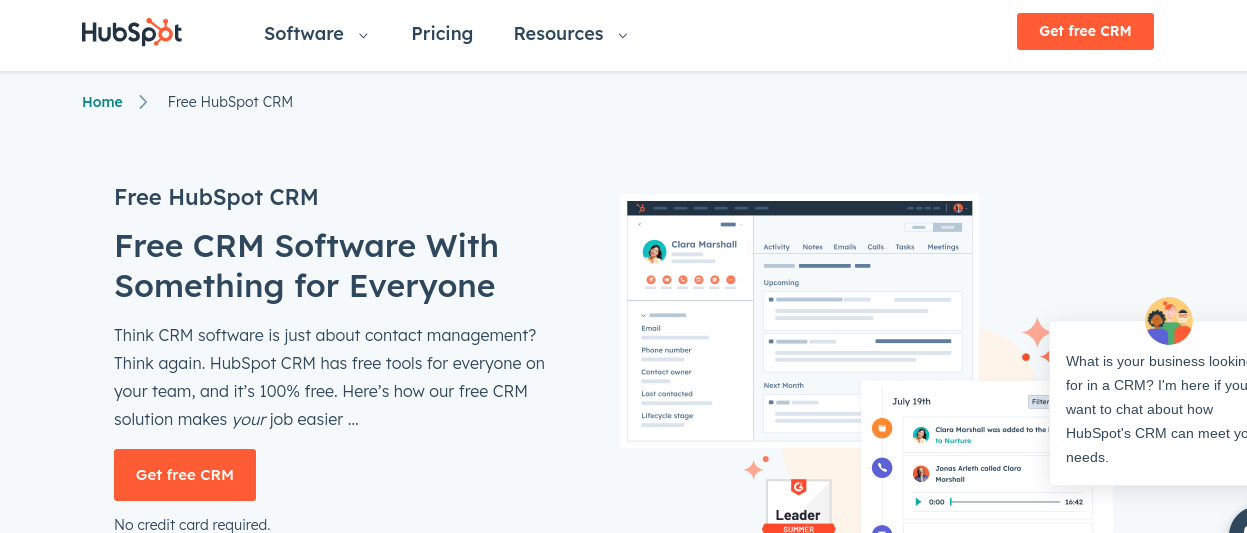The width and height of the screenshot is (1247, 533).
Task: Click the G2 Leader Summer badge
Action: [798, 506]
